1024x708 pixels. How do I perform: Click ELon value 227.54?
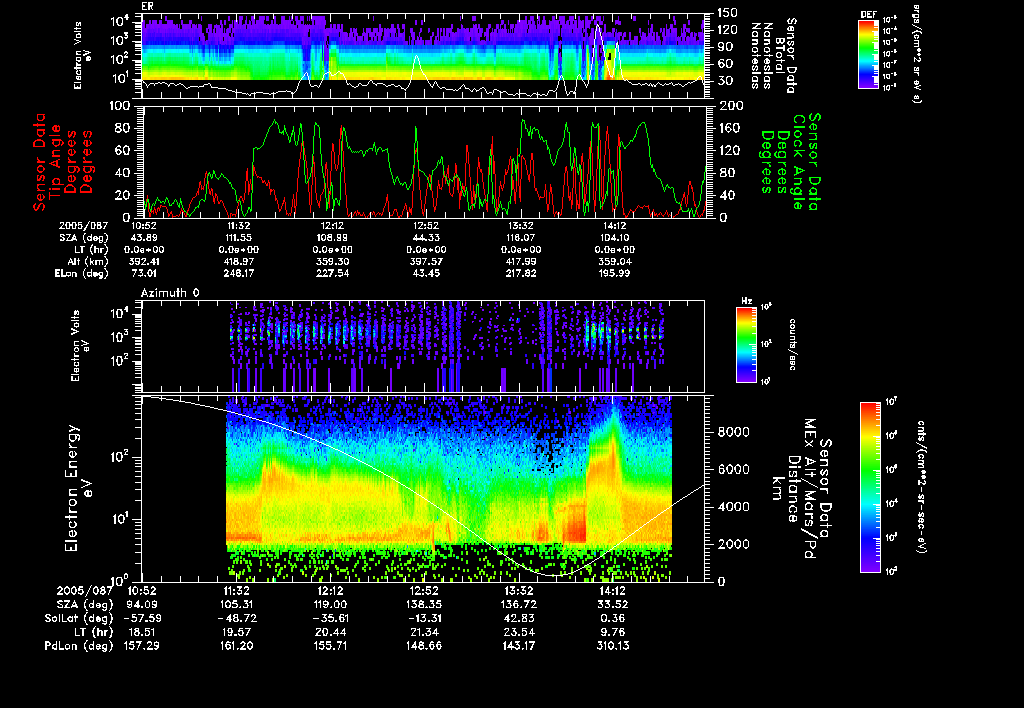(332, 274)
